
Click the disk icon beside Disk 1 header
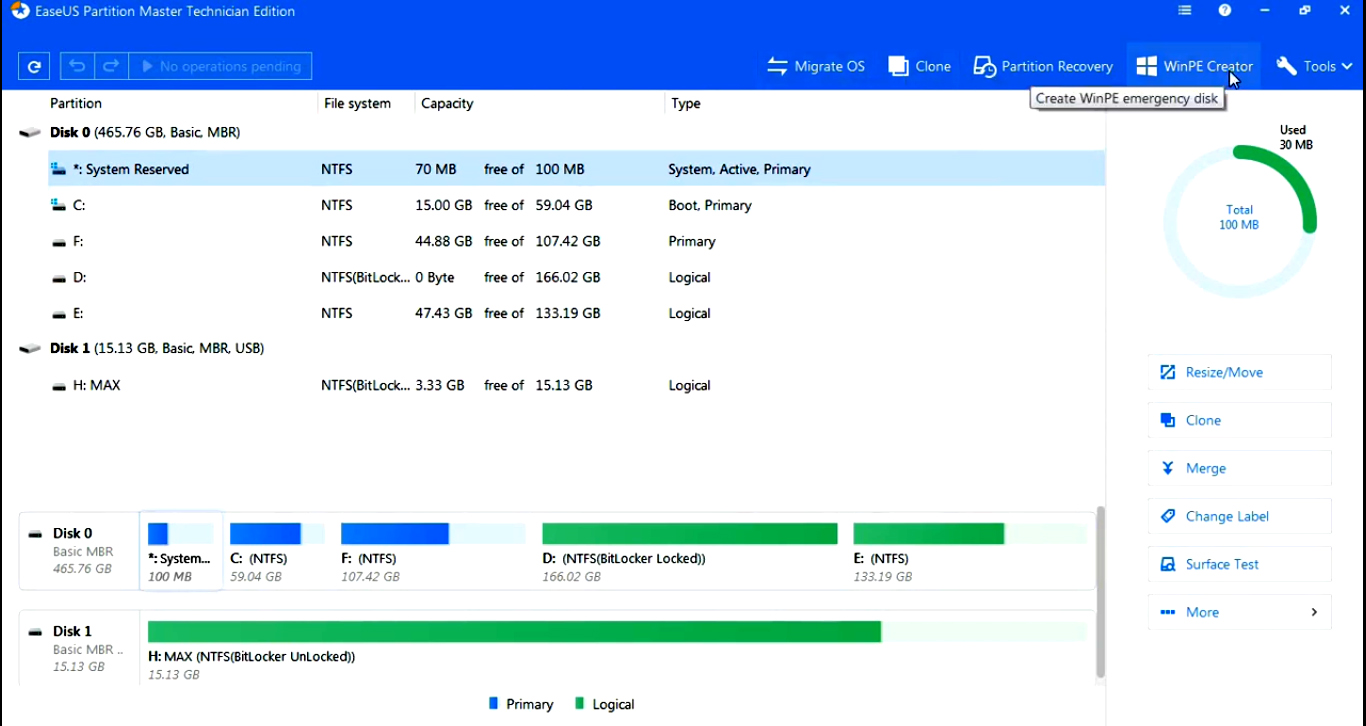[30, 348]
